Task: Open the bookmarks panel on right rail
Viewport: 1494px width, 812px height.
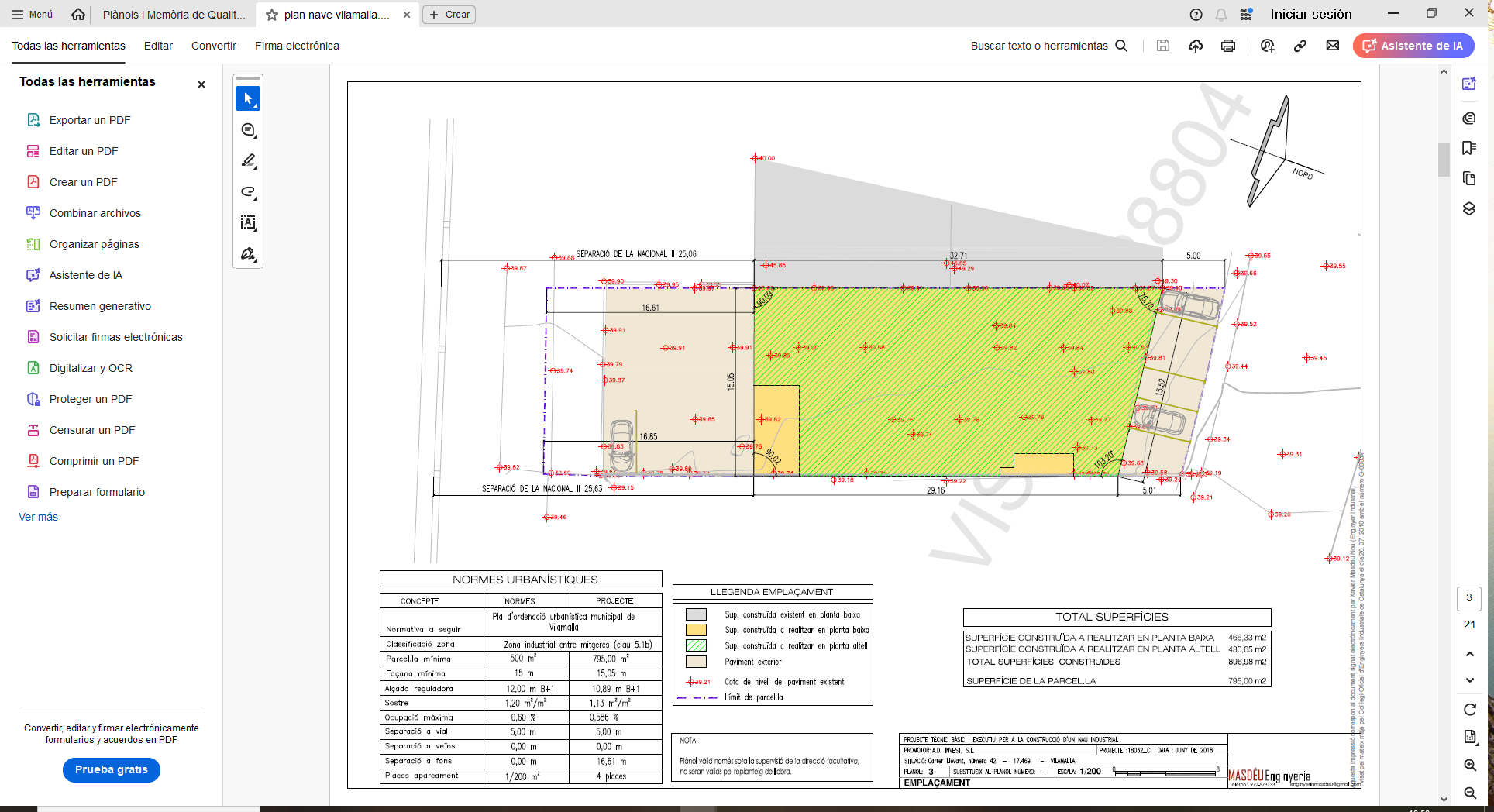Action: pos(1468,148)
